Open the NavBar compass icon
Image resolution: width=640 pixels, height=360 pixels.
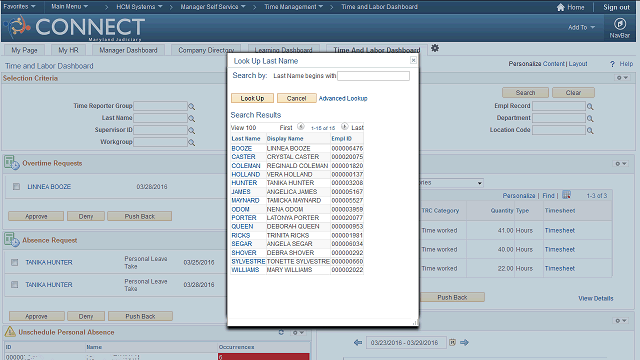pos(620,24)
